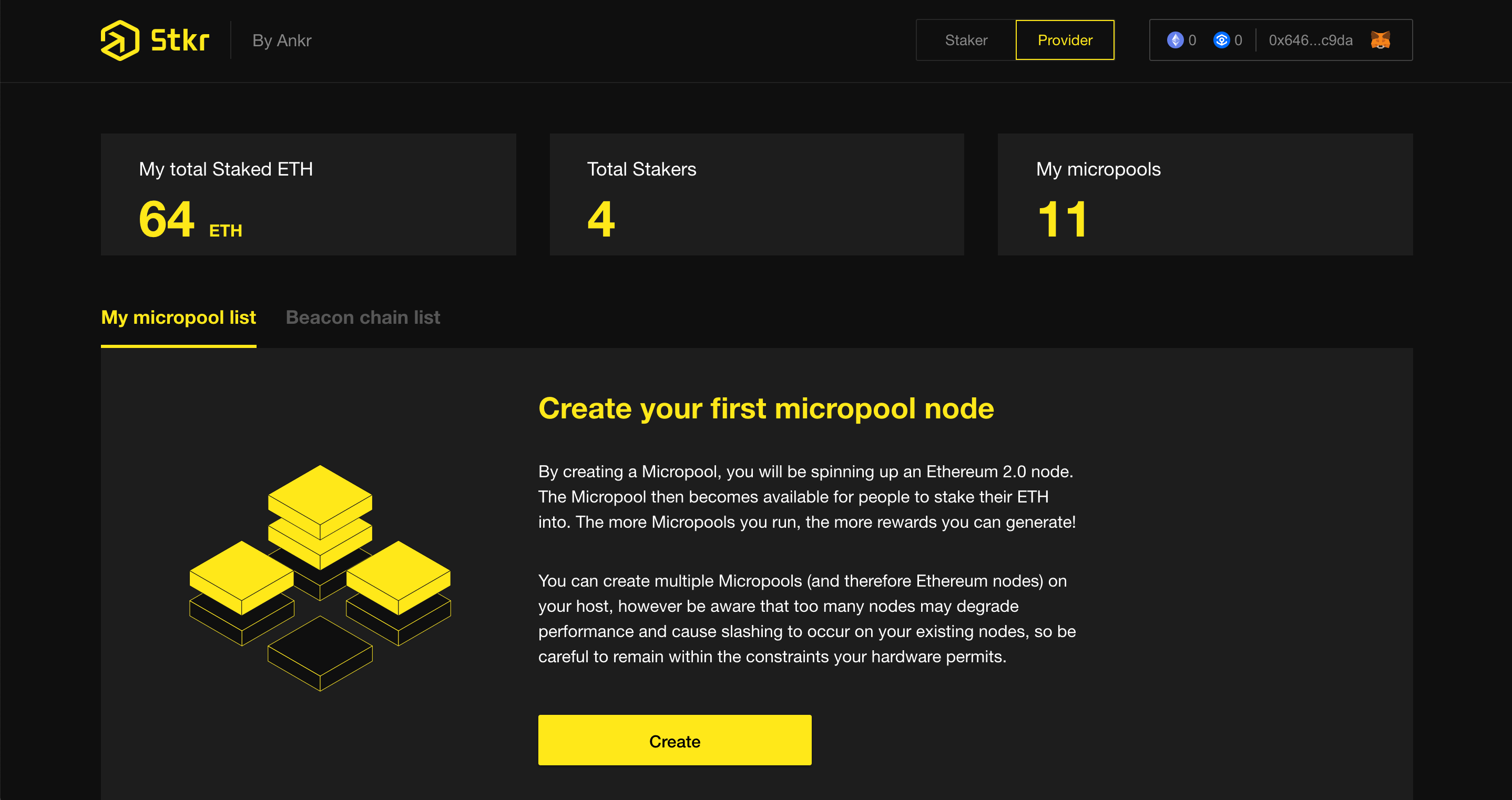
Task: Switch to the Beacon chain list tab
Action: 363,317
